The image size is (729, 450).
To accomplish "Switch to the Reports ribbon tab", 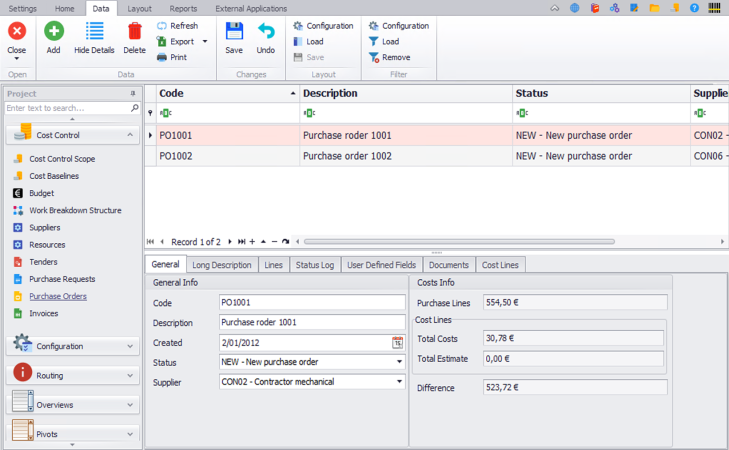I will [183, 8].
